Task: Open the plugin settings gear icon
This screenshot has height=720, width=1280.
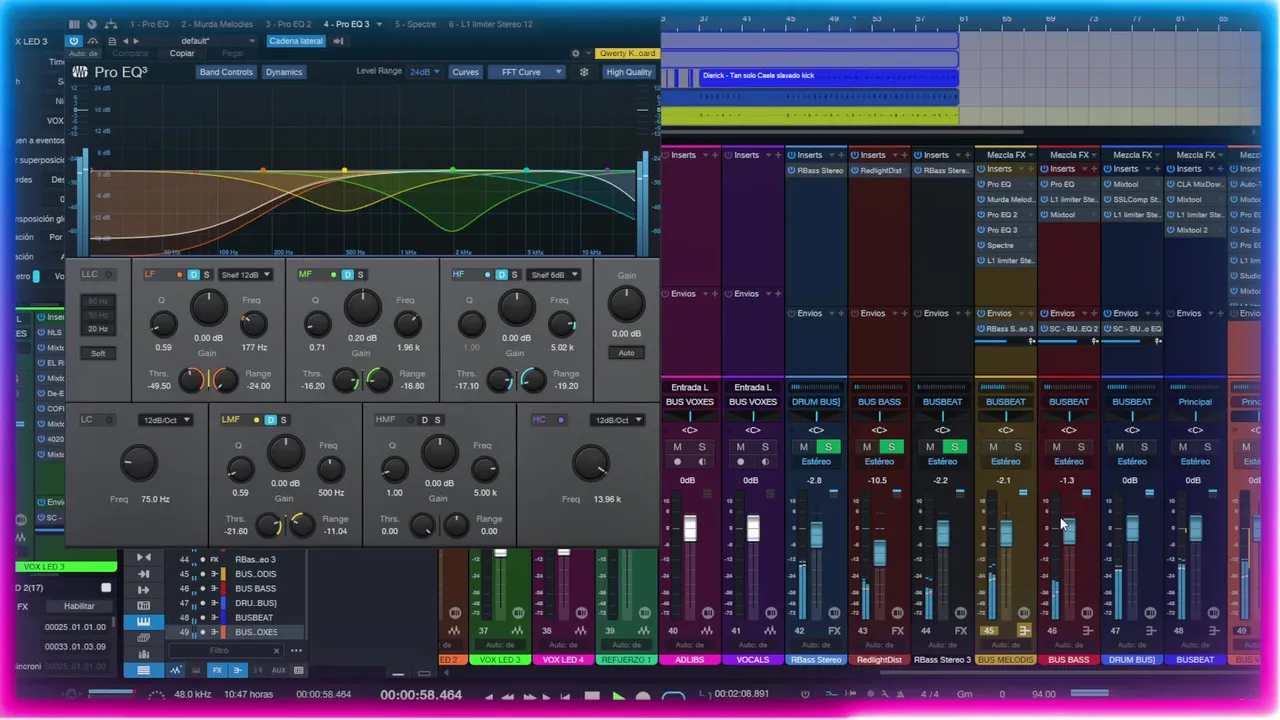Action: pyautogui.click(x=575, y=53)
